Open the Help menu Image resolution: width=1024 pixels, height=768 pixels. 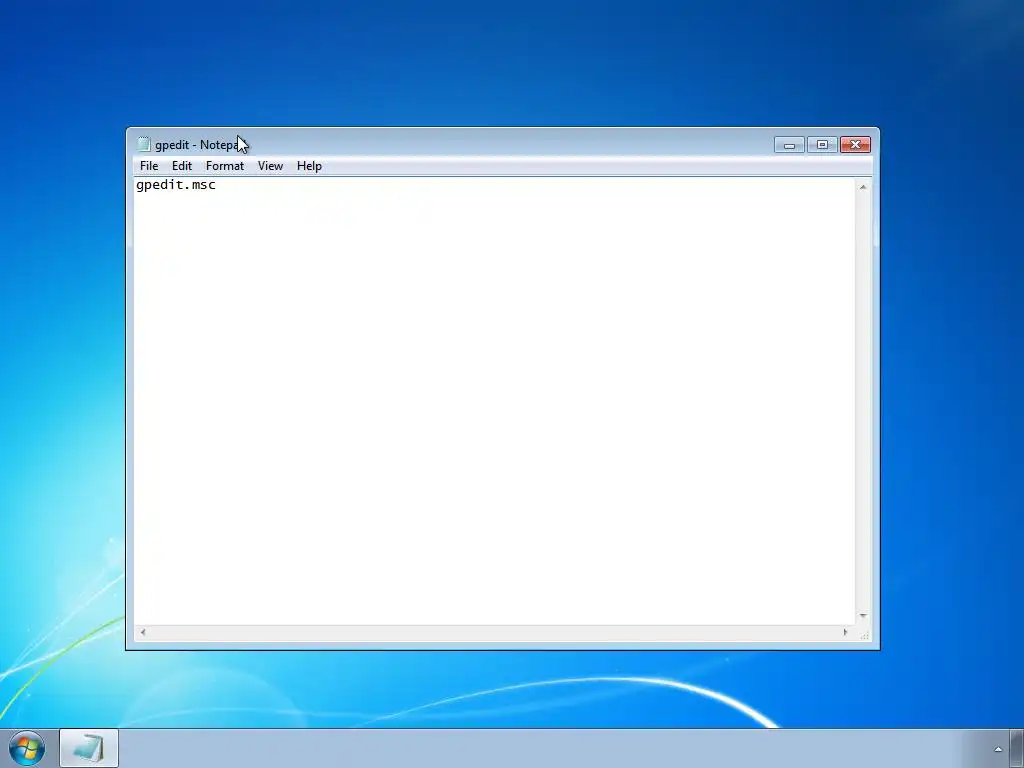pyautogui.click(x=309, y=166)
